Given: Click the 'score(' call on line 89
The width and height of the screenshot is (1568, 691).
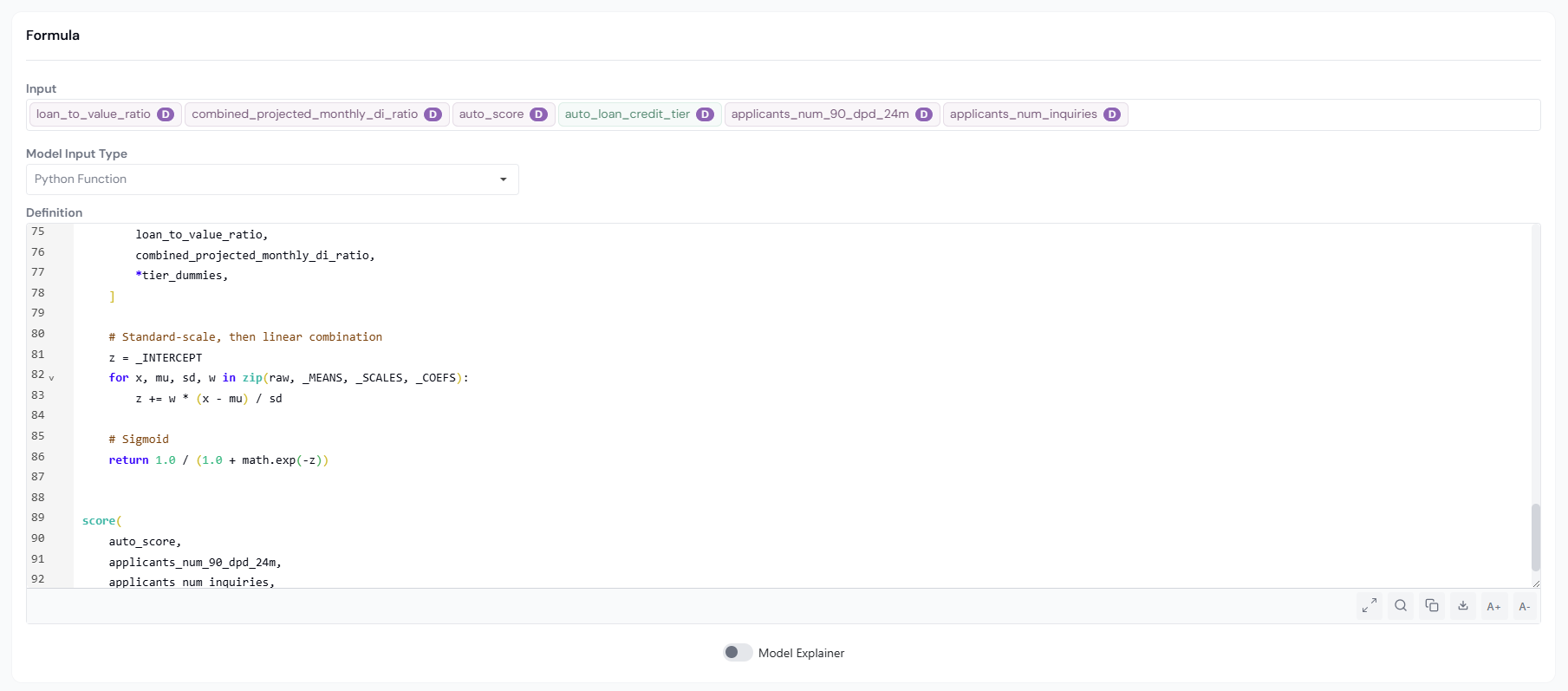Looking at the screenshot, I should [102, 521].
